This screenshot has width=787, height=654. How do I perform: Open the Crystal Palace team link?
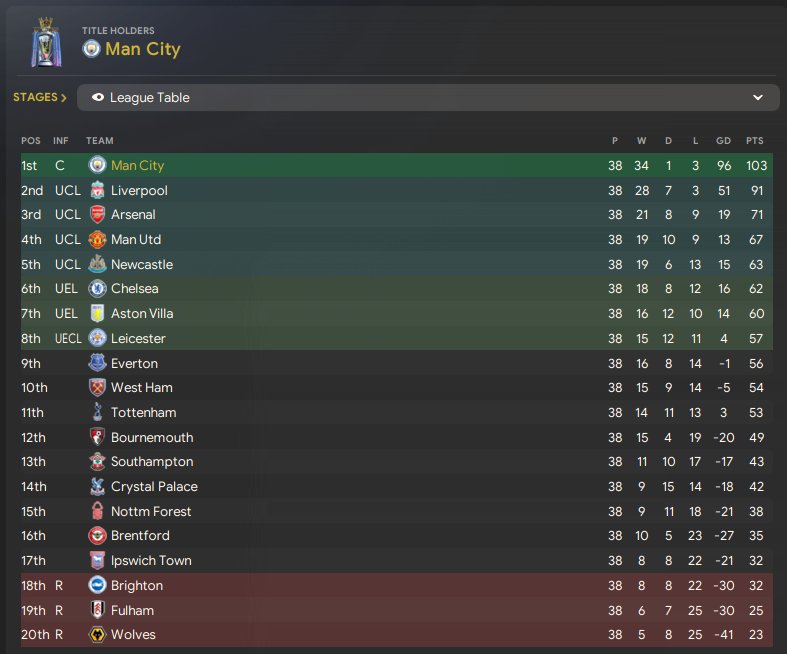tap(154, 486)
